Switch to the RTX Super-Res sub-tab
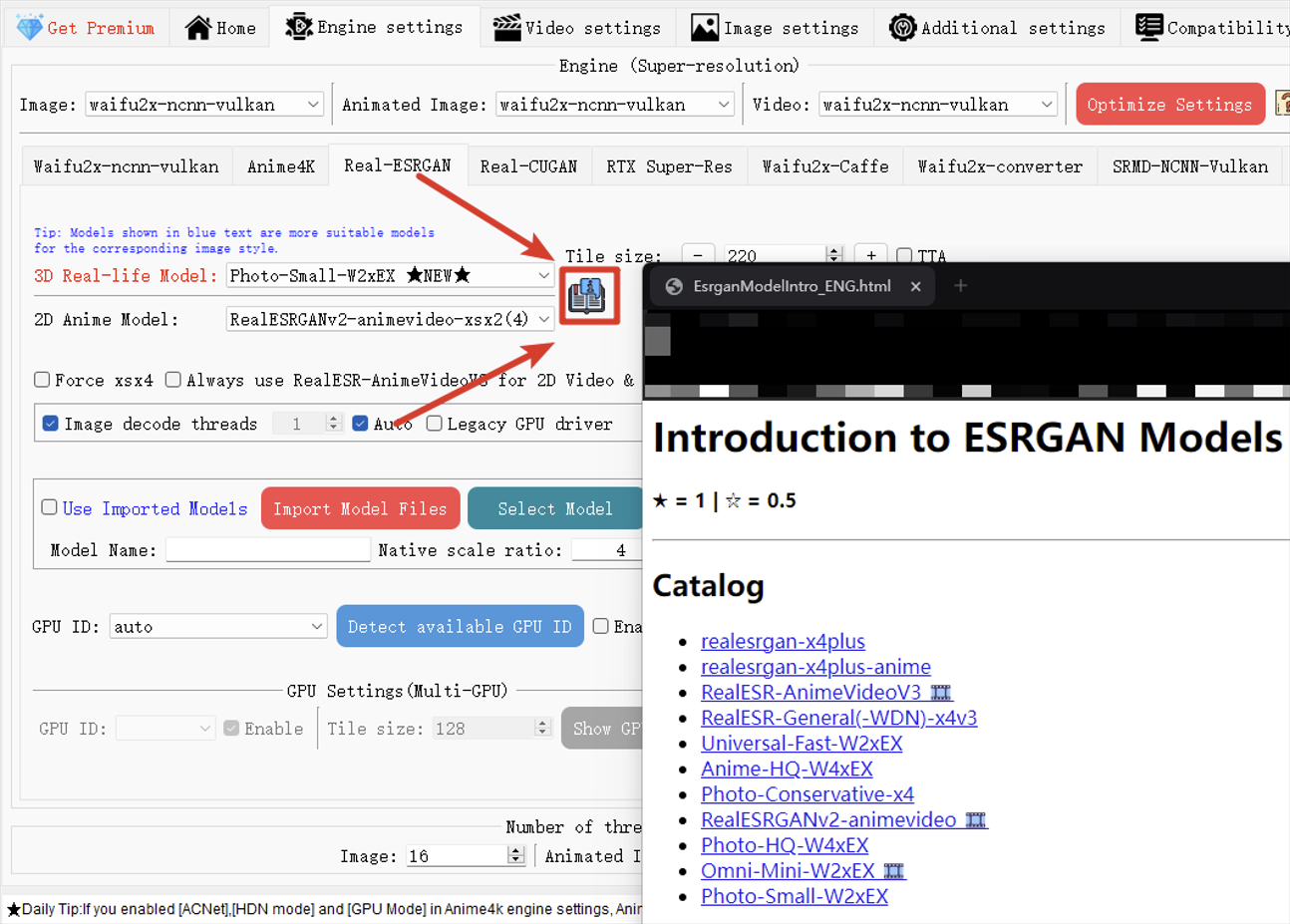Image resolution: width=1290 pixels, height=924 pixels. pyautogui.click(x=669, y=166)
